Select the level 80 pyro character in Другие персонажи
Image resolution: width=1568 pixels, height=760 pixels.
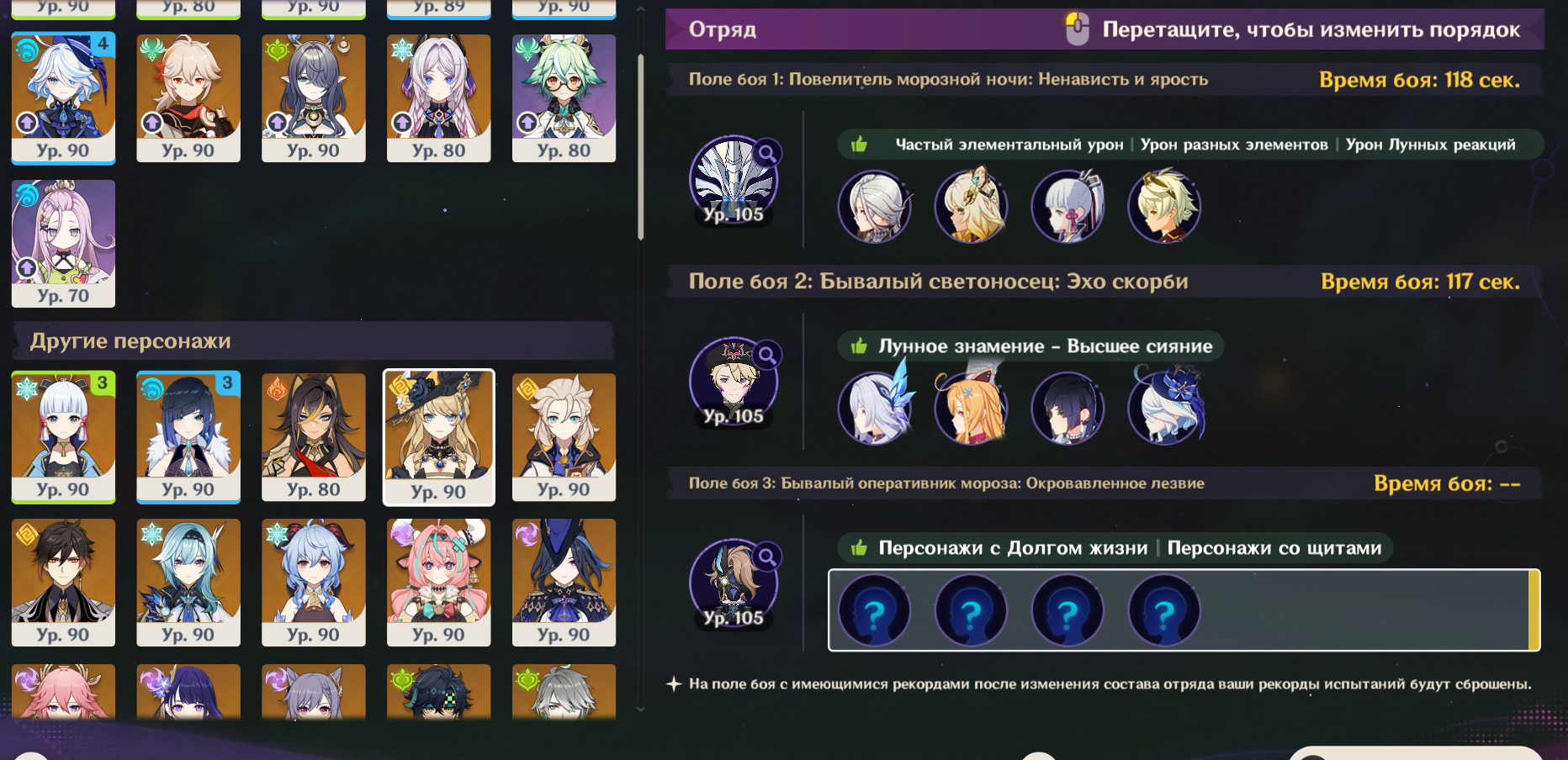[313, 437]
